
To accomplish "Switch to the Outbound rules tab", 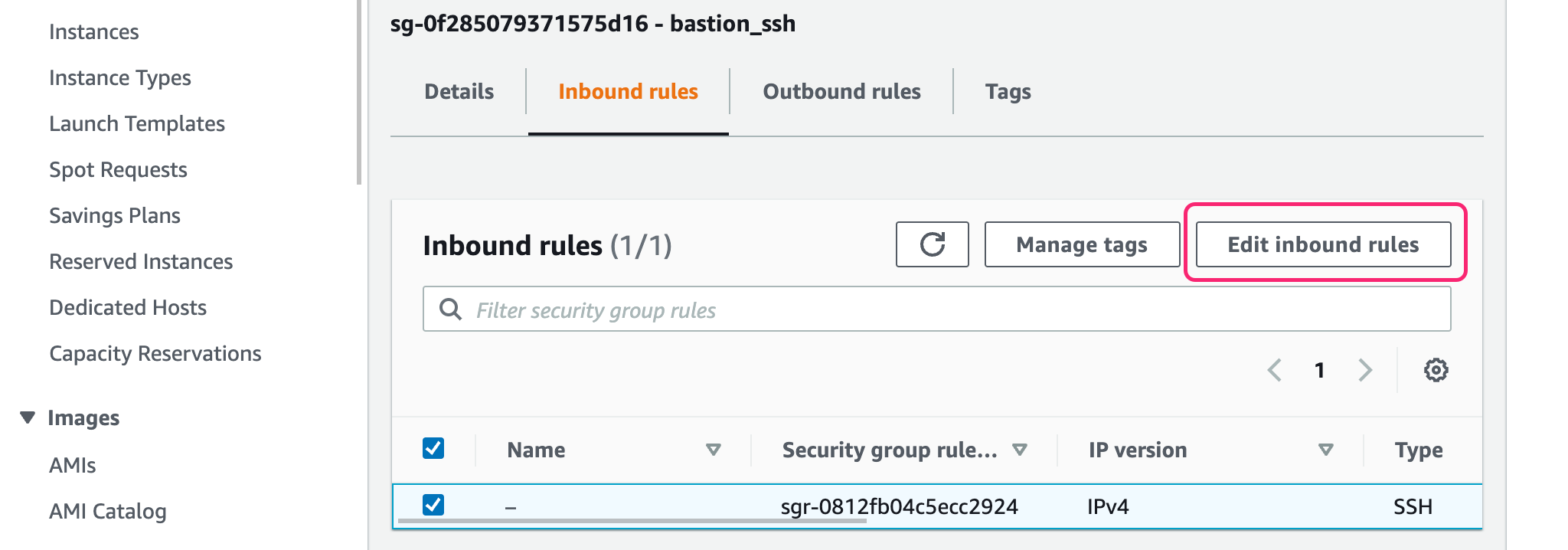I will pyautogui.click(x=841, y=91).
